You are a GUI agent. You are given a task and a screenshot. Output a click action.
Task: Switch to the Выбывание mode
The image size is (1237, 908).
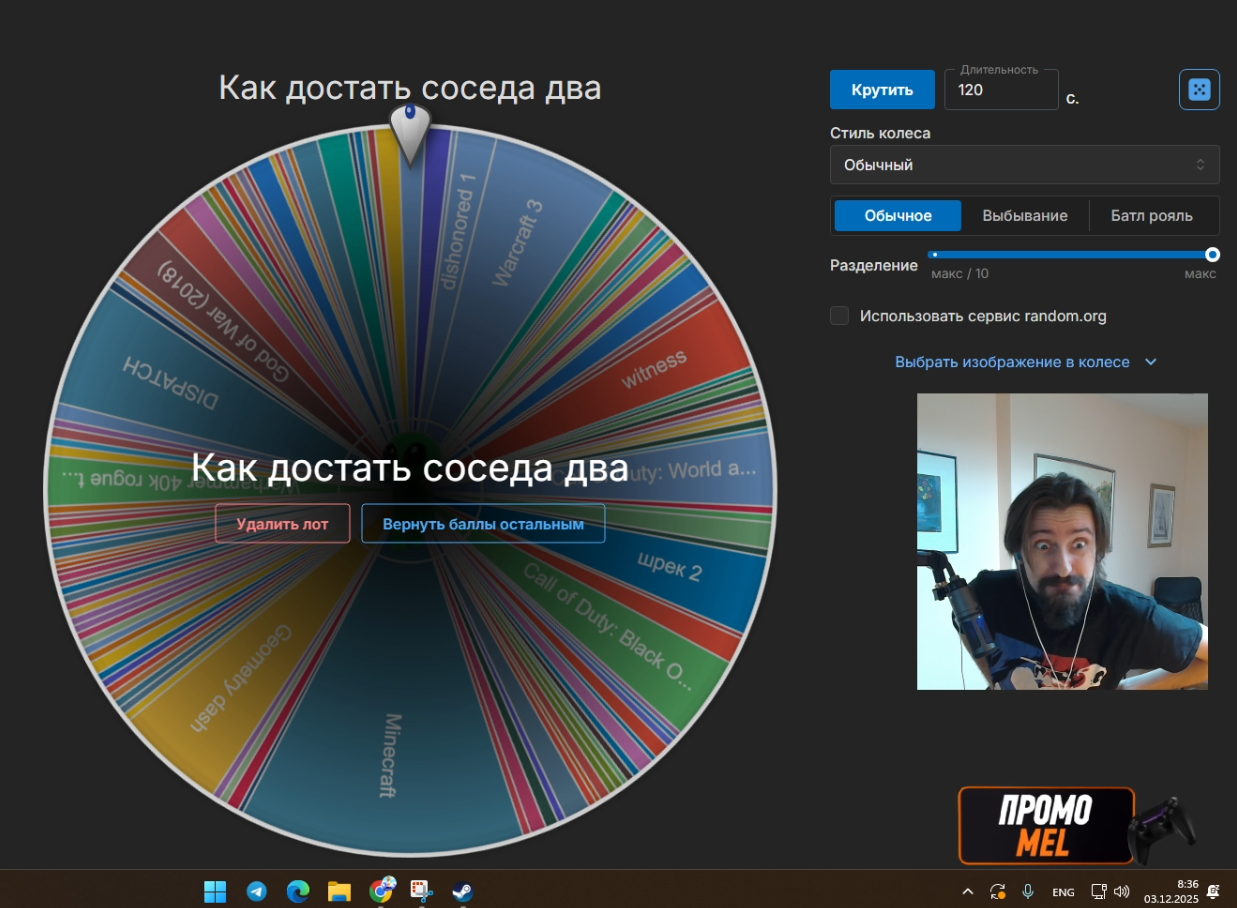[1025, 216]
